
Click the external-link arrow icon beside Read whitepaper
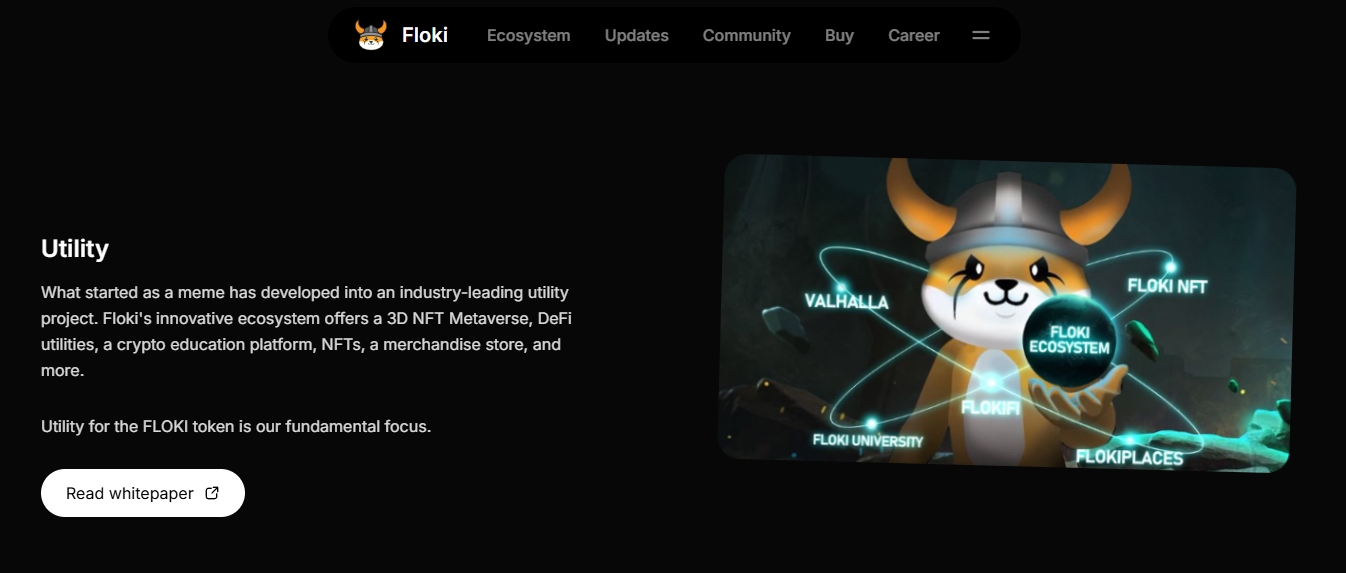(x=212, y=493)
